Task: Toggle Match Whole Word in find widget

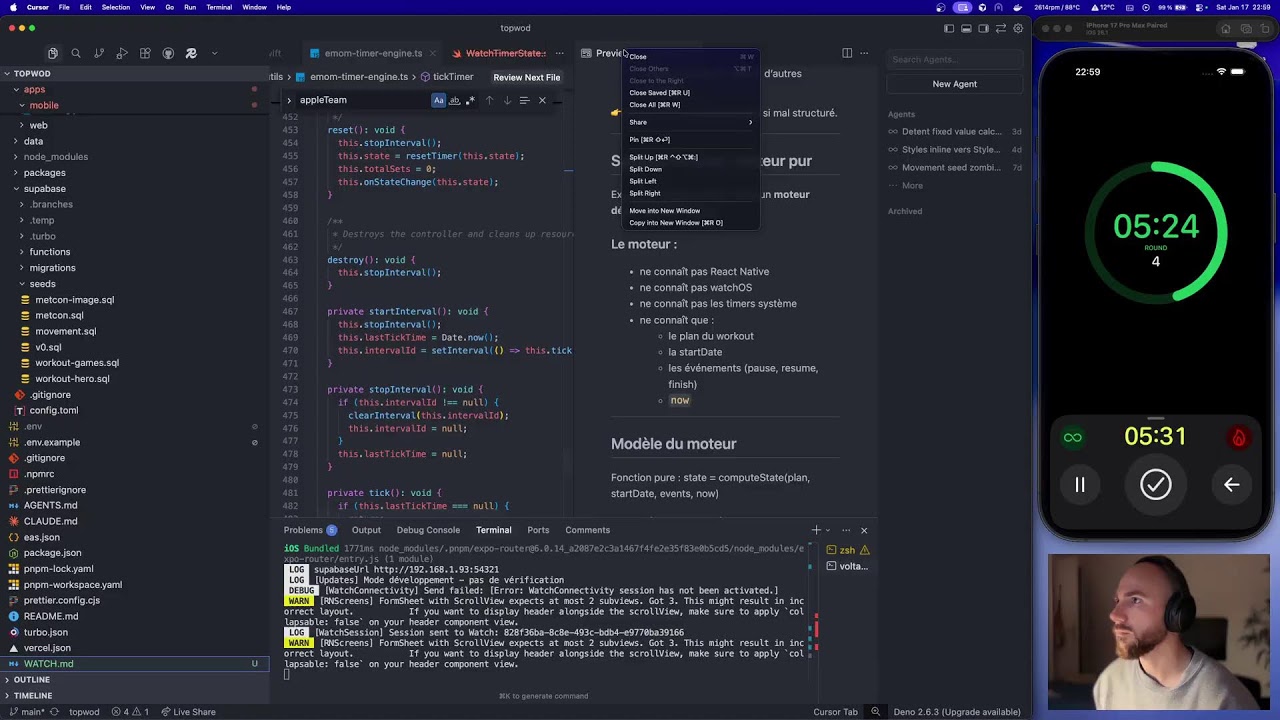Action: [x=454, y=100]
